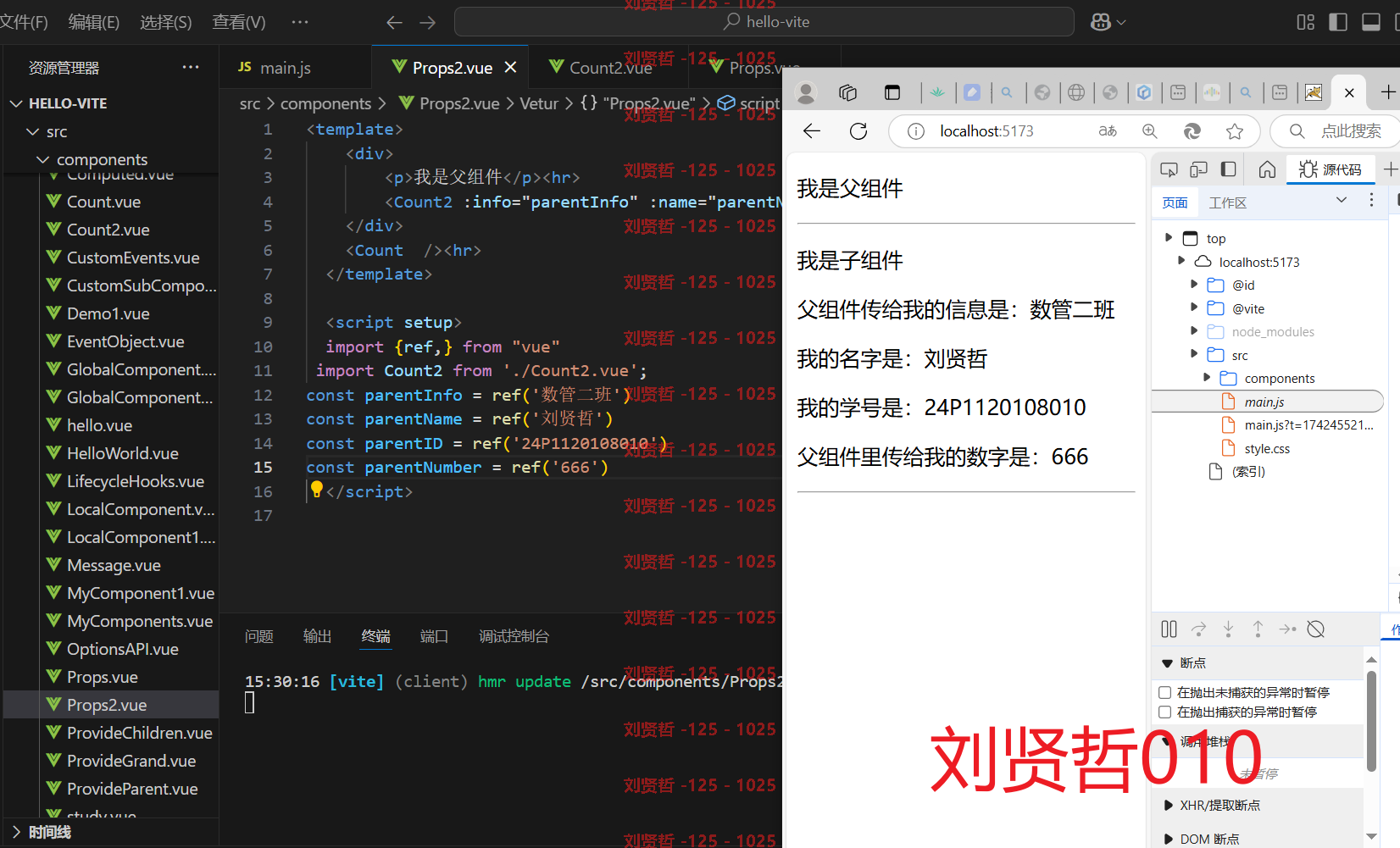Switch to the Count2.vue editor tab
Viewport: 1400px width, 848px height.
pos(610,68)
